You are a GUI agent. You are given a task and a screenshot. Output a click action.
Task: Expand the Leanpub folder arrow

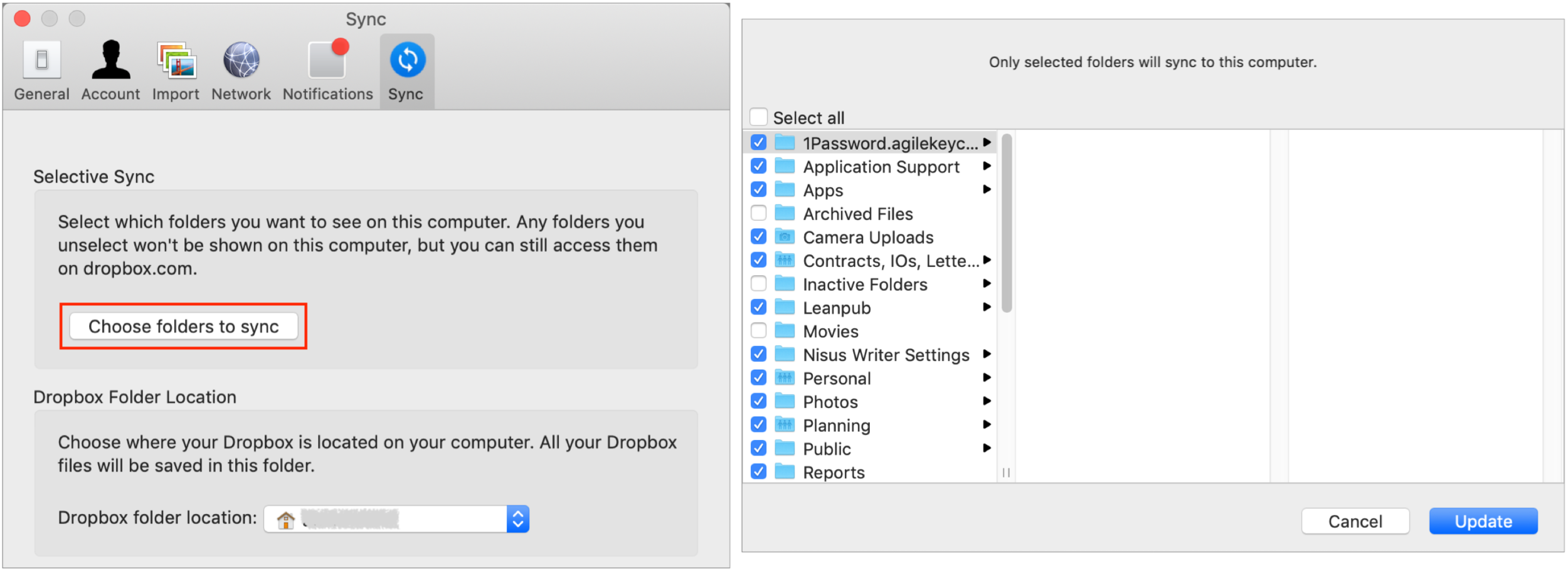(987, 307)
